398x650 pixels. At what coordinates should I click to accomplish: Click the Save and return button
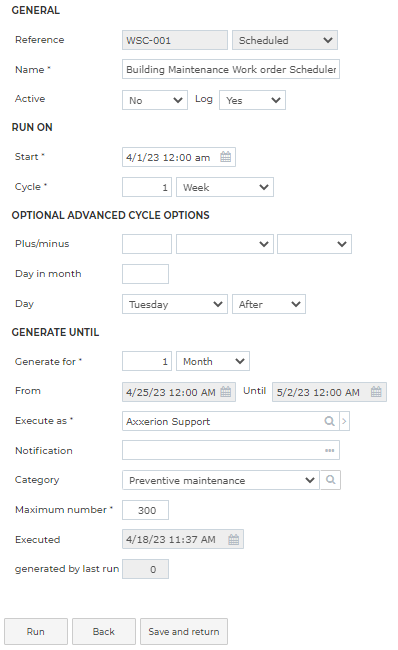tap(184, 631)
